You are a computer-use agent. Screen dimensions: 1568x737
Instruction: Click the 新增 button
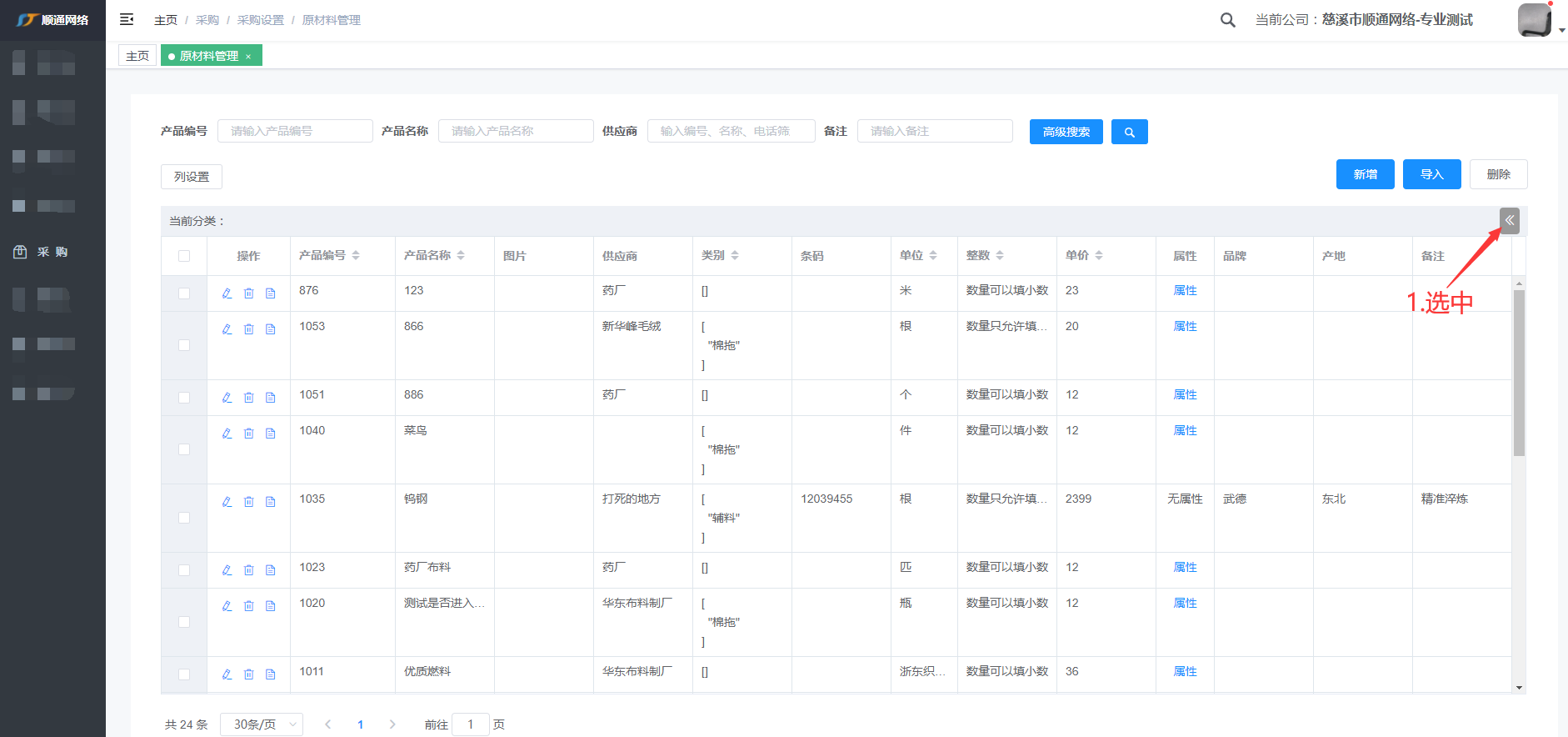pyautogui.click(x=1365, y=174)
